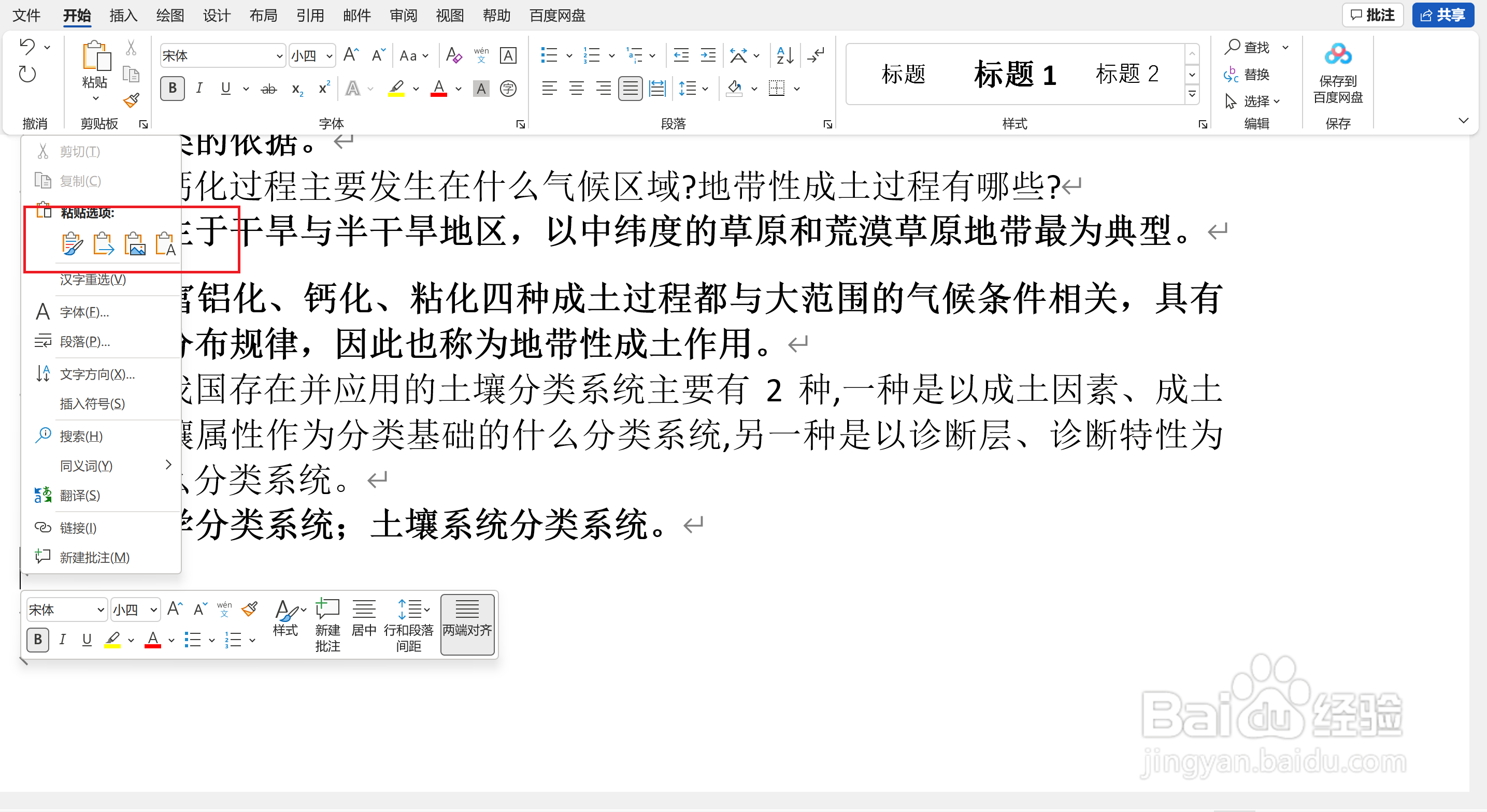Choose 段落(P)... in context menu
The image size is (1487, 812).
pos(102,342)
